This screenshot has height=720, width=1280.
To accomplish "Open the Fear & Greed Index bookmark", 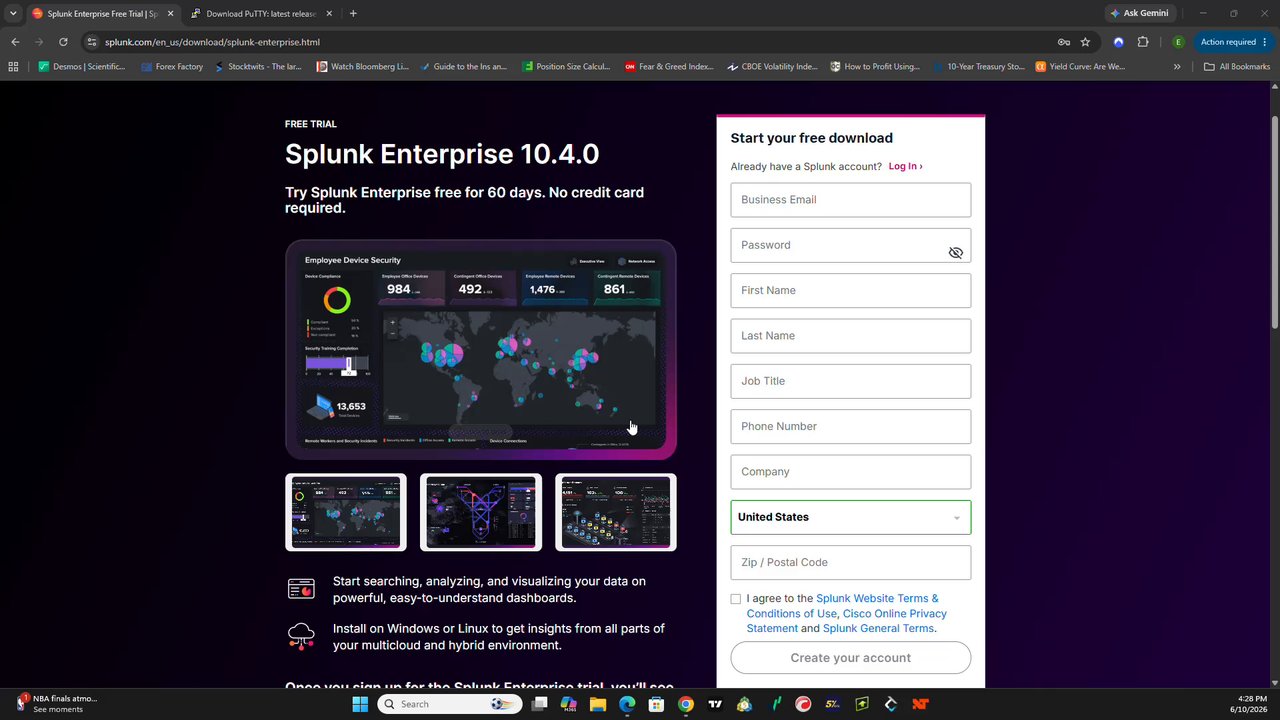I will [669, 67].
